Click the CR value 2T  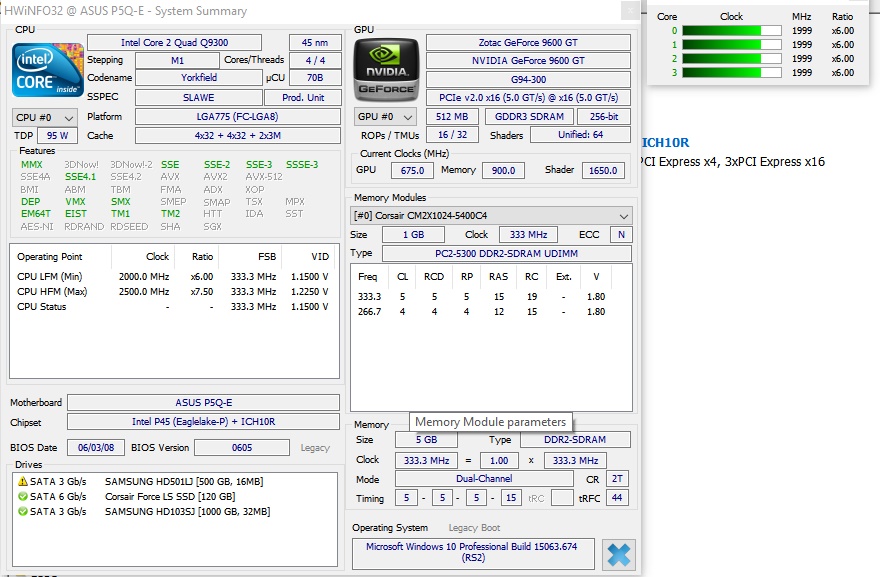(617, 479)
